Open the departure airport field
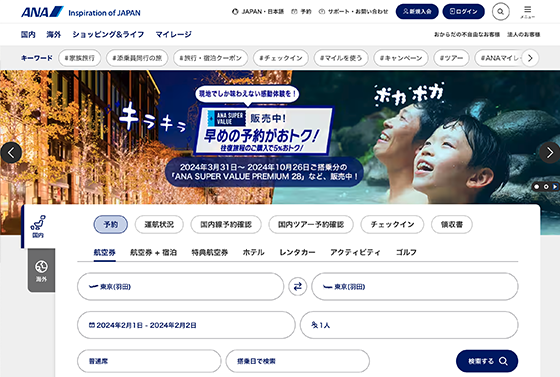 point(180,286)
